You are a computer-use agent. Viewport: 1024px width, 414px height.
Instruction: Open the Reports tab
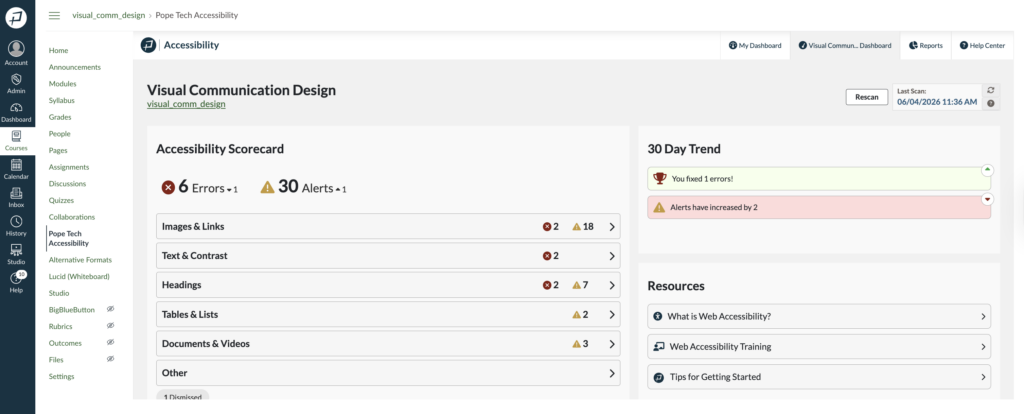pos(926,46)
